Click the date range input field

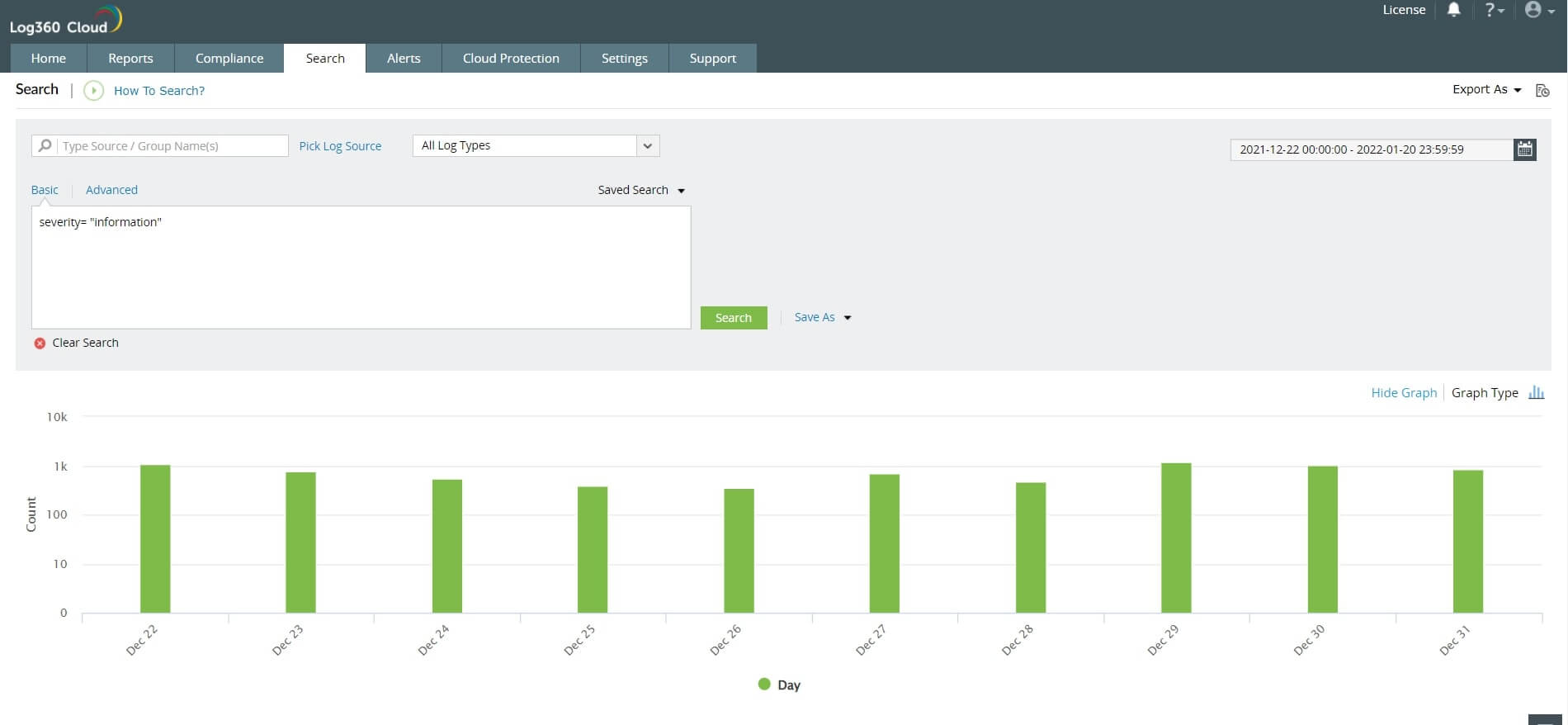(1372, 149)
